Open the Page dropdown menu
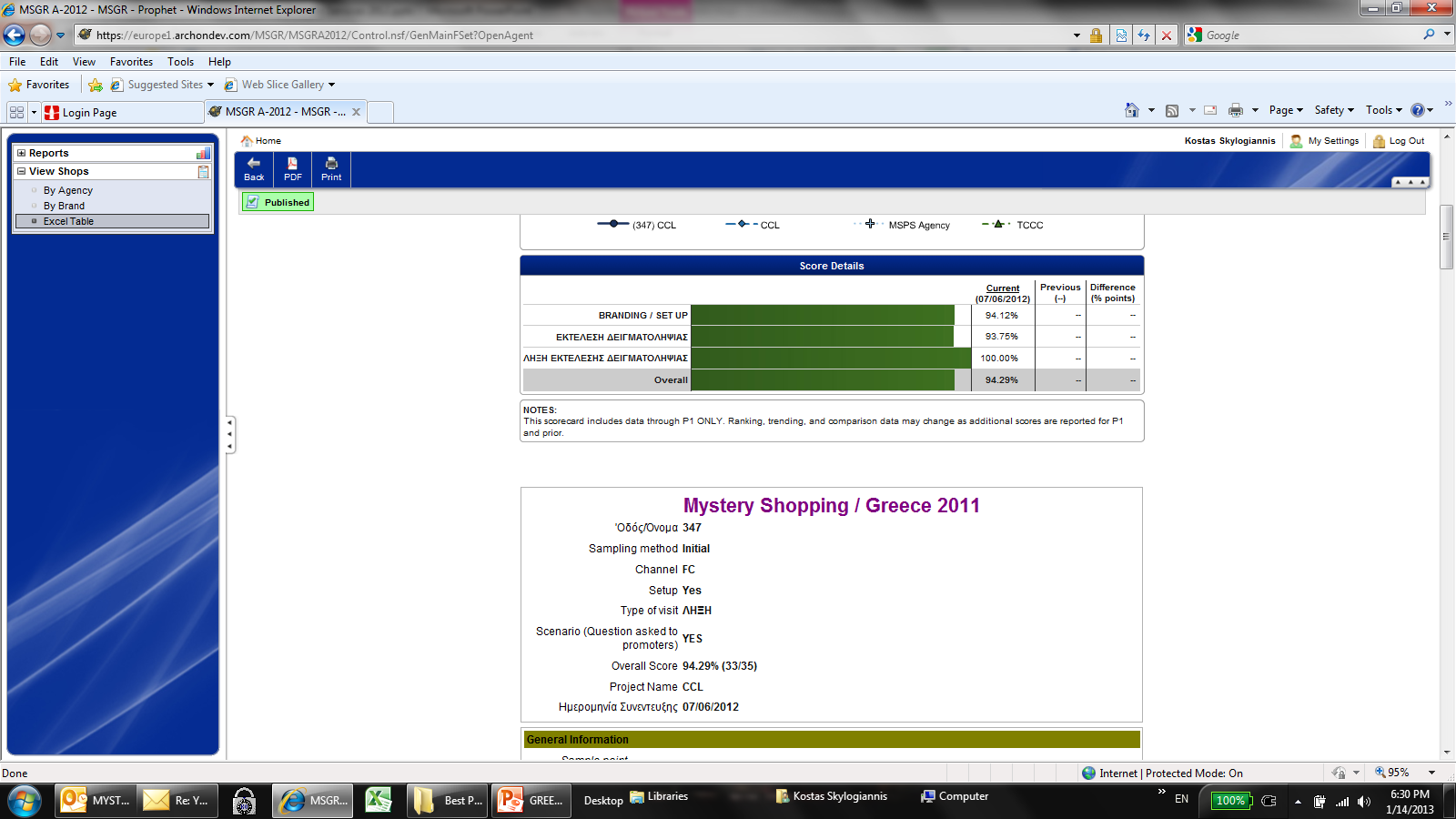 coord(1286,110)
